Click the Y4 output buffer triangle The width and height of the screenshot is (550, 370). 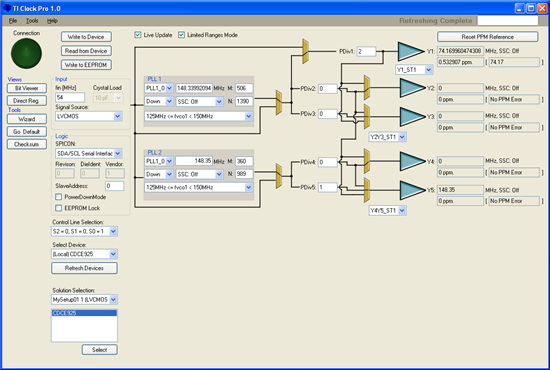413,161
